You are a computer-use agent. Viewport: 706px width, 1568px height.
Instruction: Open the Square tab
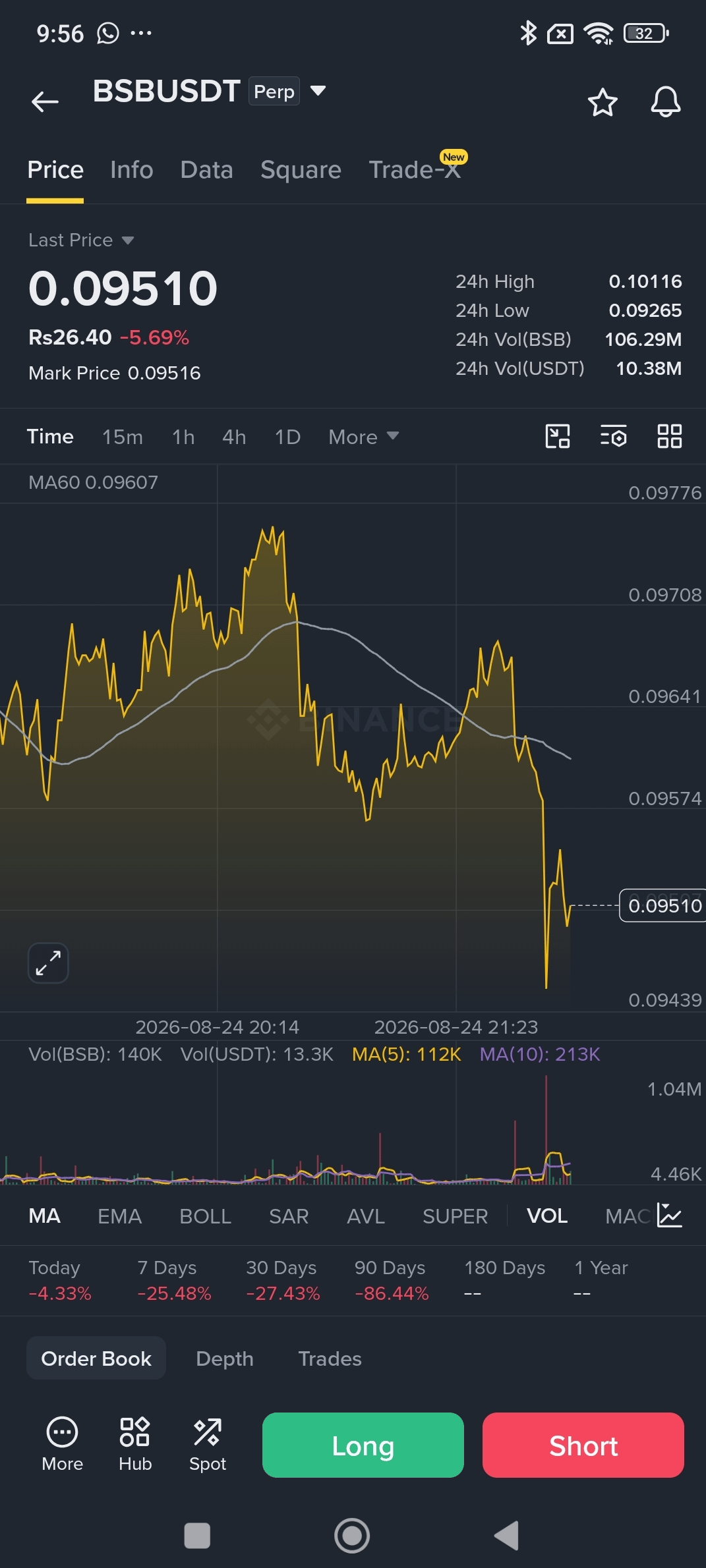[301, 170]
